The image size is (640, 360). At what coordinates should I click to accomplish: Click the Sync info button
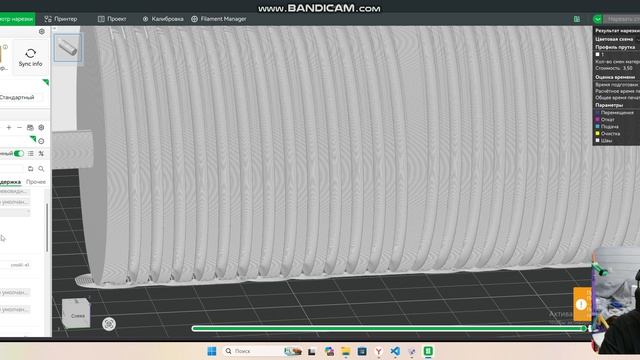(x=30, y=58)
